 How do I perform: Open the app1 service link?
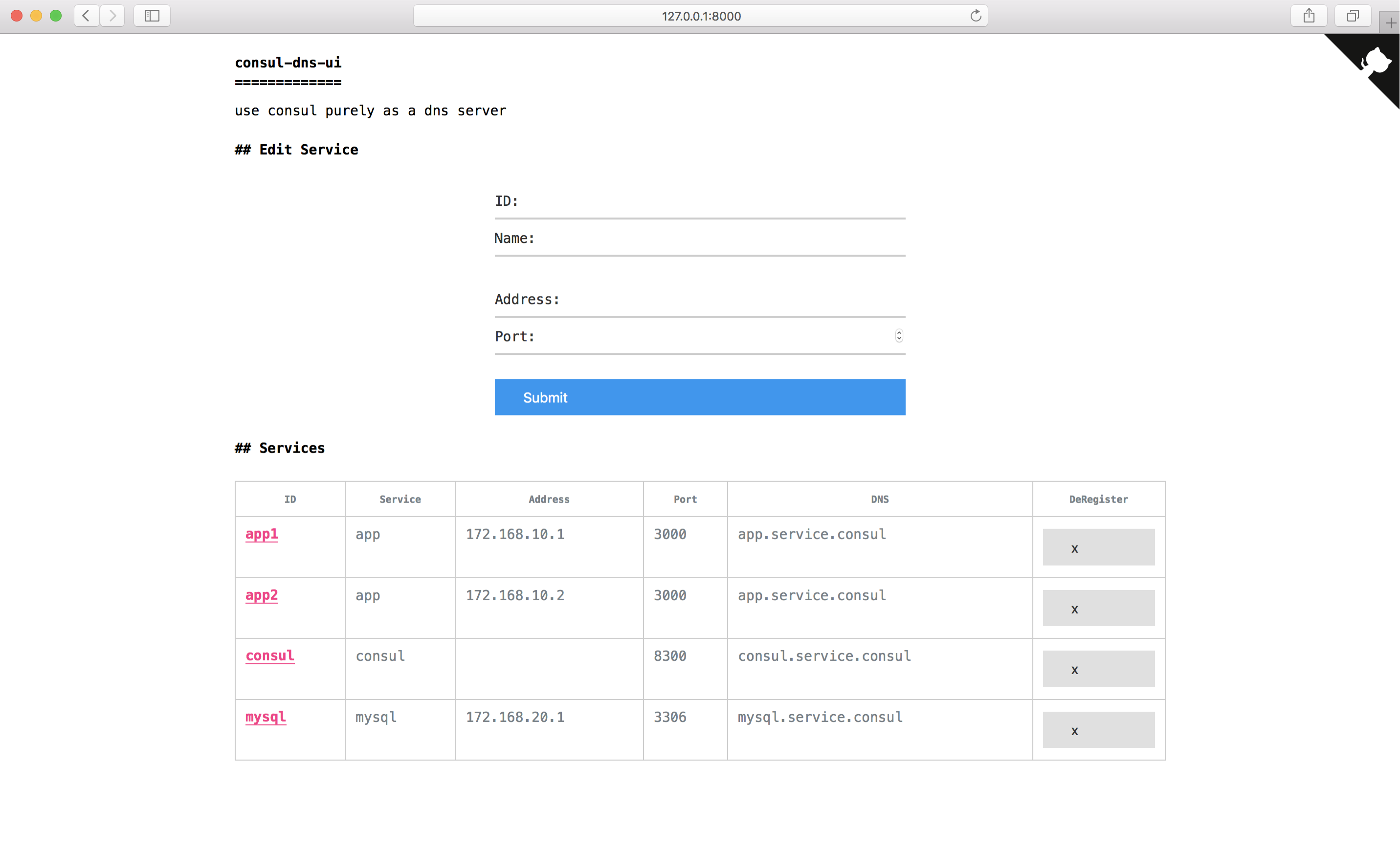tap(261, 534)
